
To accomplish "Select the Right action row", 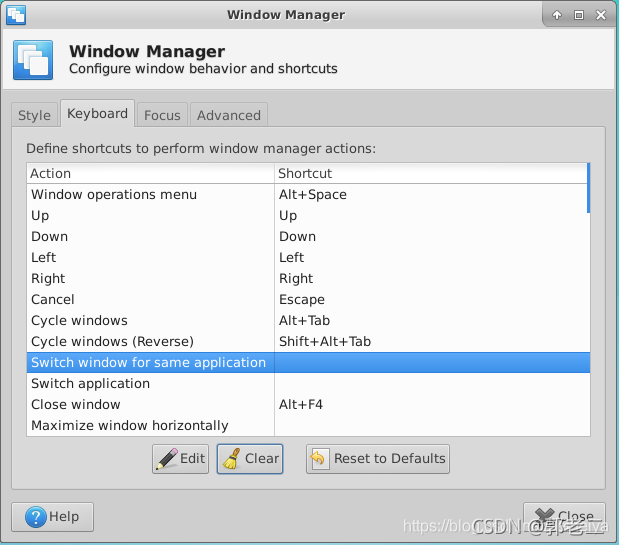I will tap(308, 278).
